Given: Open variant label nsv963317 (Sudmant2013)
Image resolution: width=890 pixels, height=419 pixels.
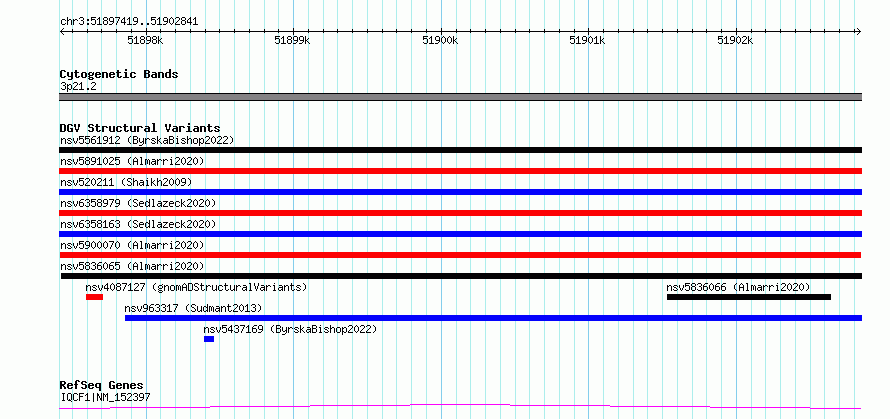Looking at the screenshot, I should point(194,308).
